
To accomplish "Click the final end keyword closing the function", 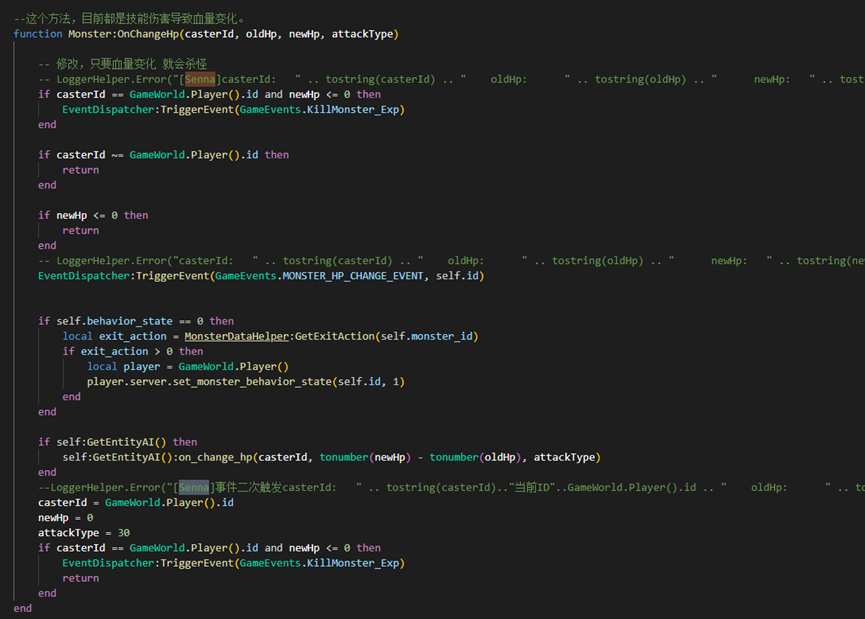I will 23,608.
